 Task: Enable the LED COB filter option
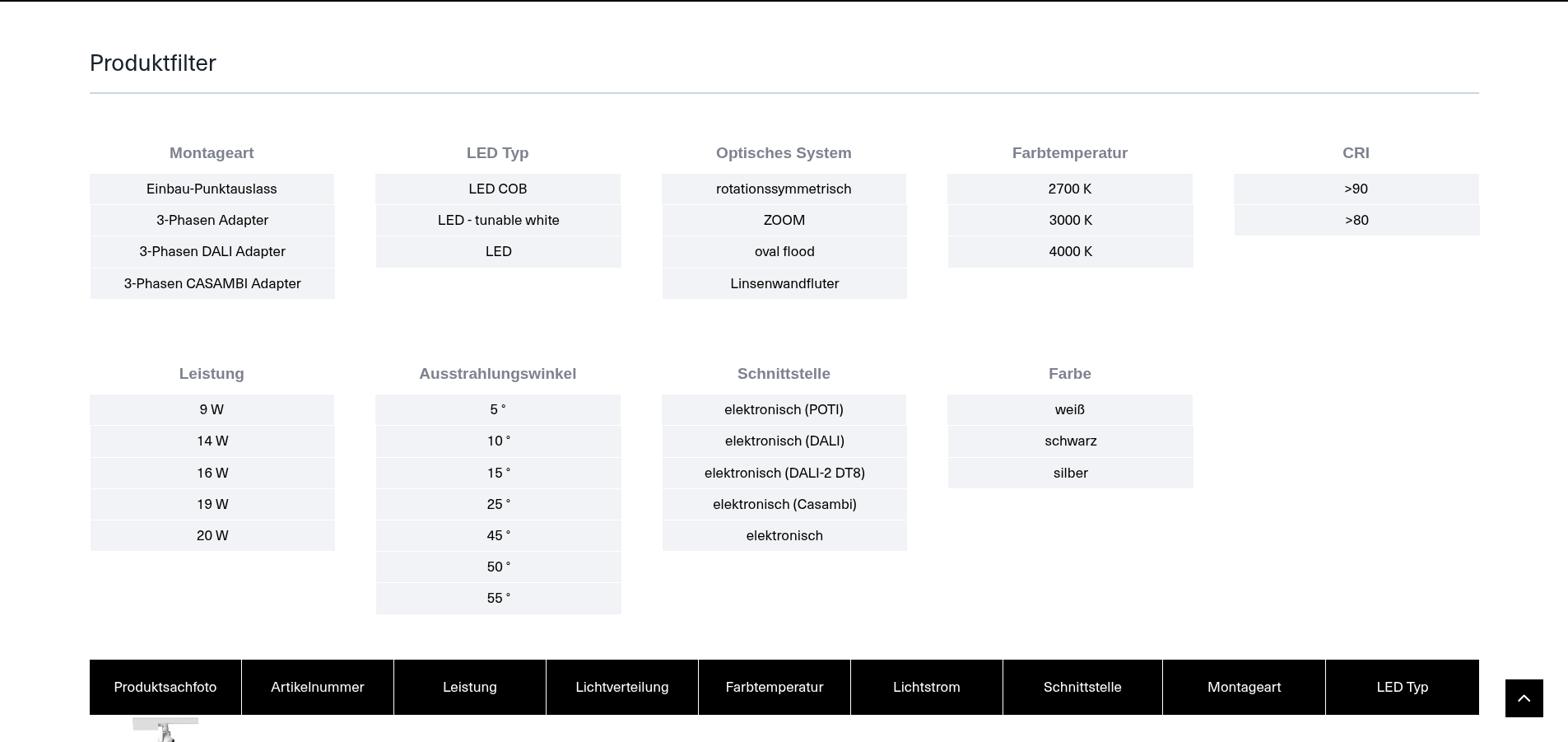tap(497, 189)
